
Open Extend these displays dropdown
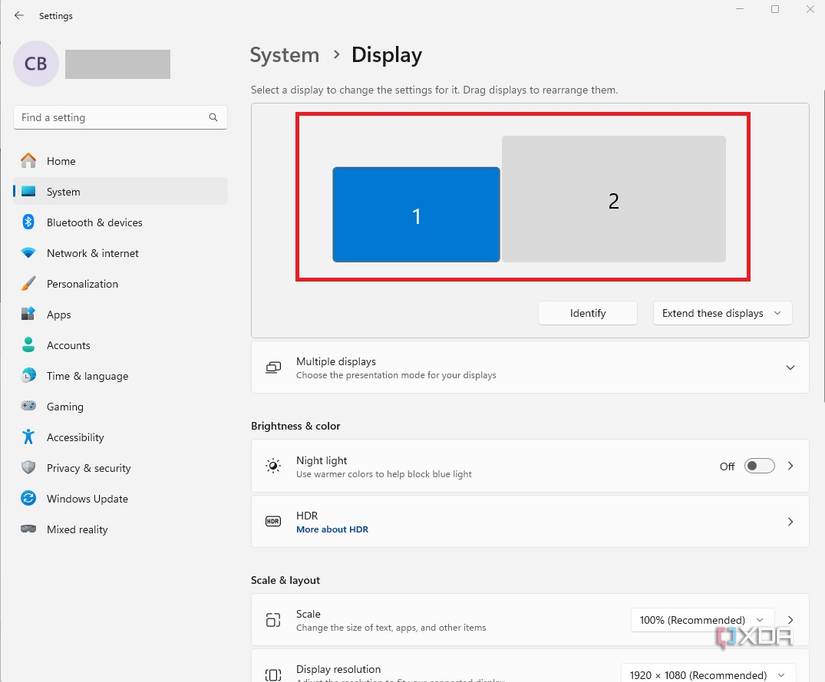[722, 313]
